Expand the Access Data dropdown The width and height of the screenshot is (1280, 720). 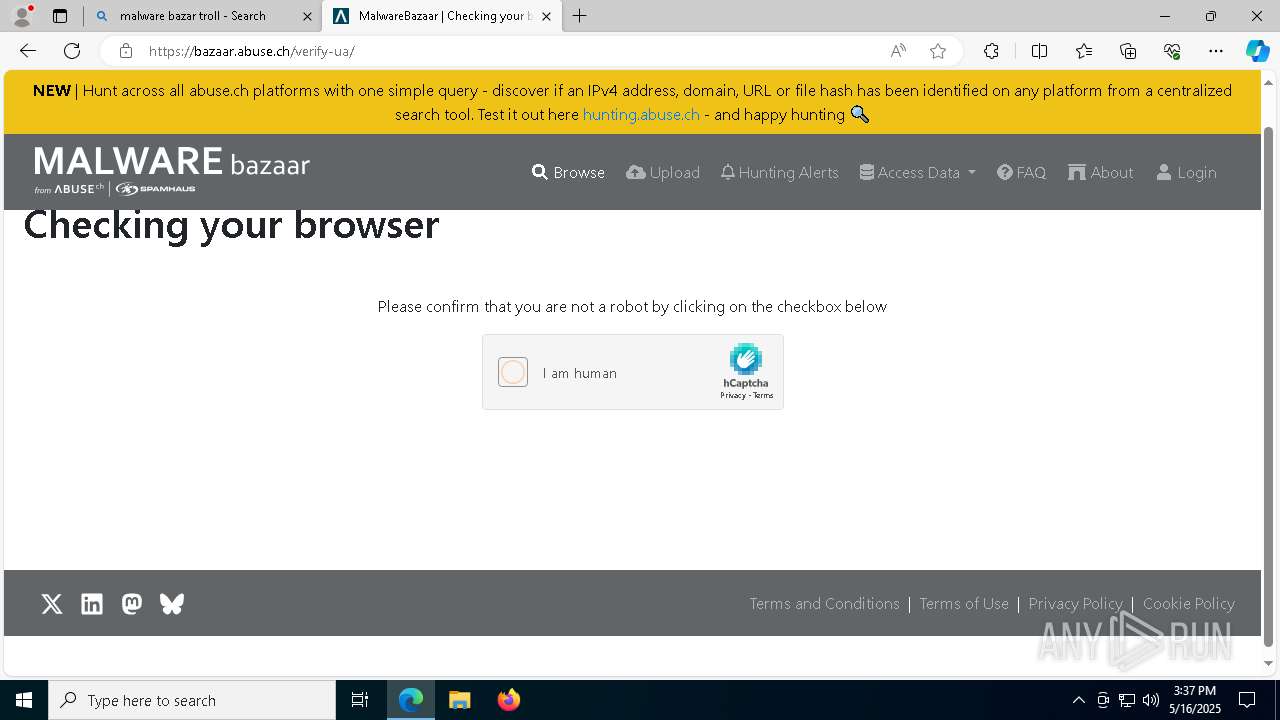918,172
